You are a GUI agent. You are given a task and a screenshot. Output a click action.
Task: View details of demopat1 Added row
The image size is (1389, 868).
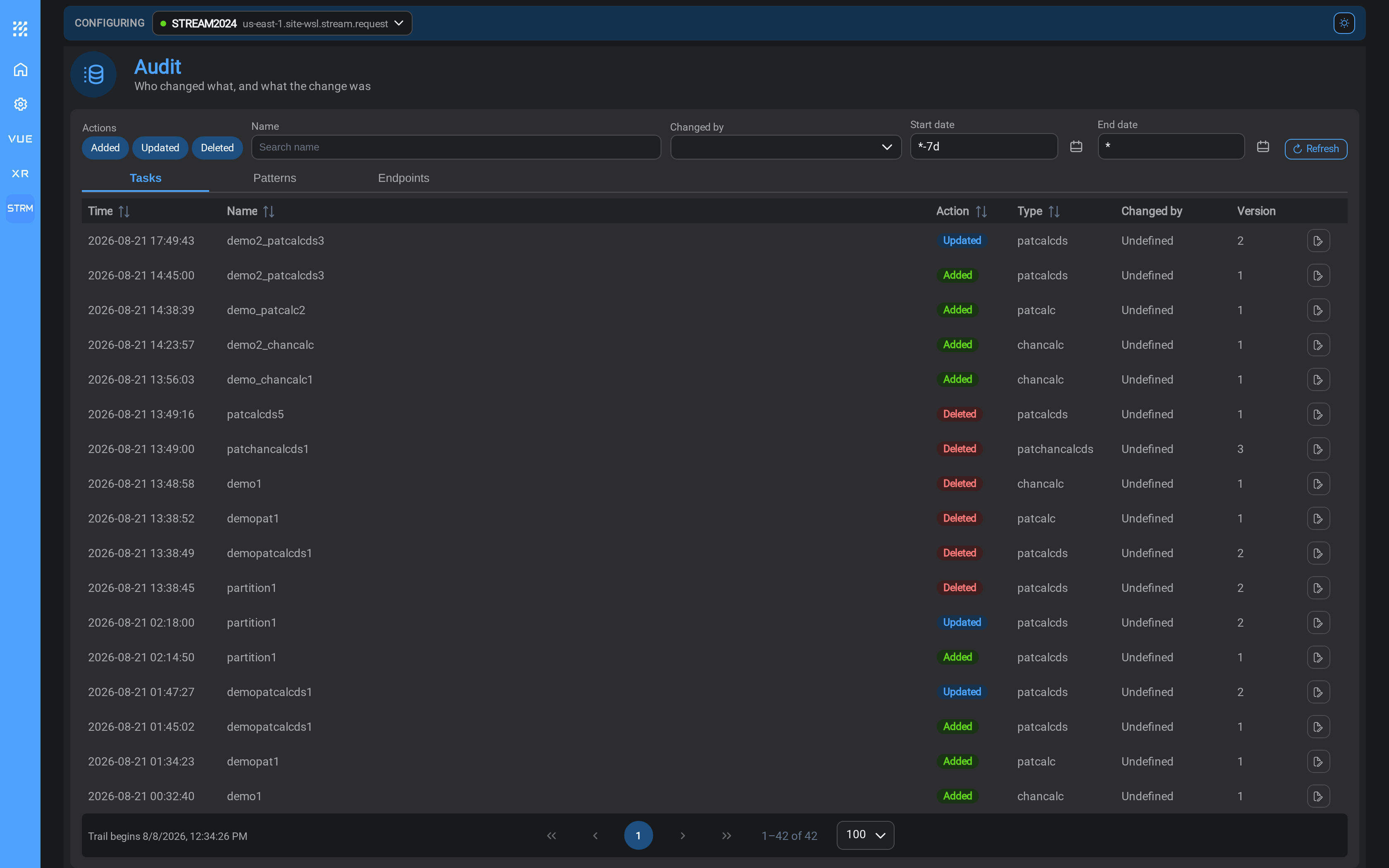point(1318,762)
